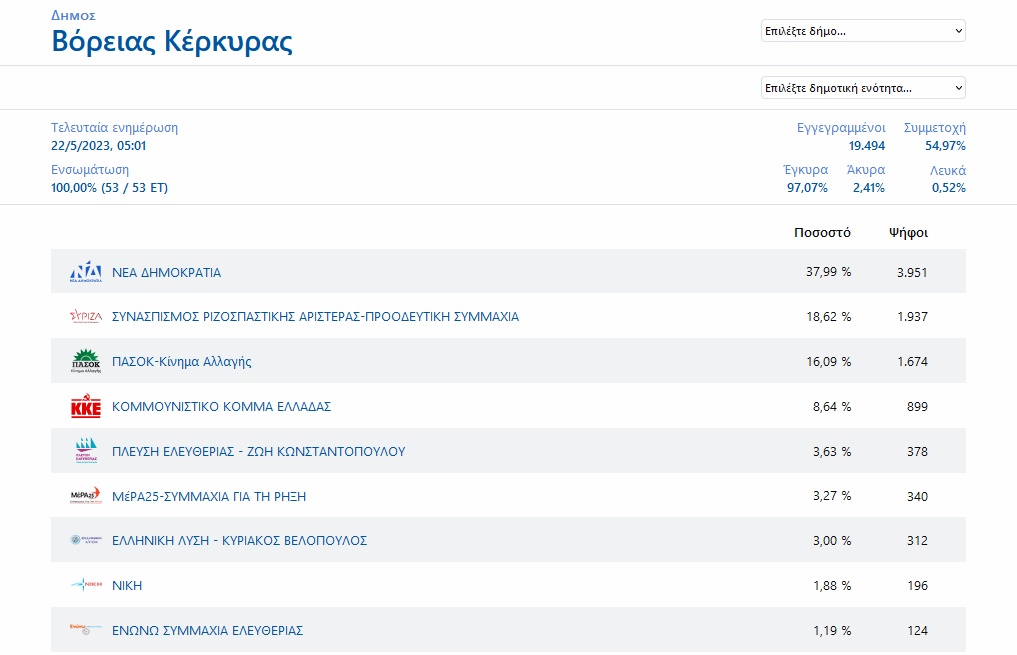The height and width of the screenshot is (655, 1017).
Task: Click the Πλεύση Ελευθερίας ship logo
Action: click(86, 451)
